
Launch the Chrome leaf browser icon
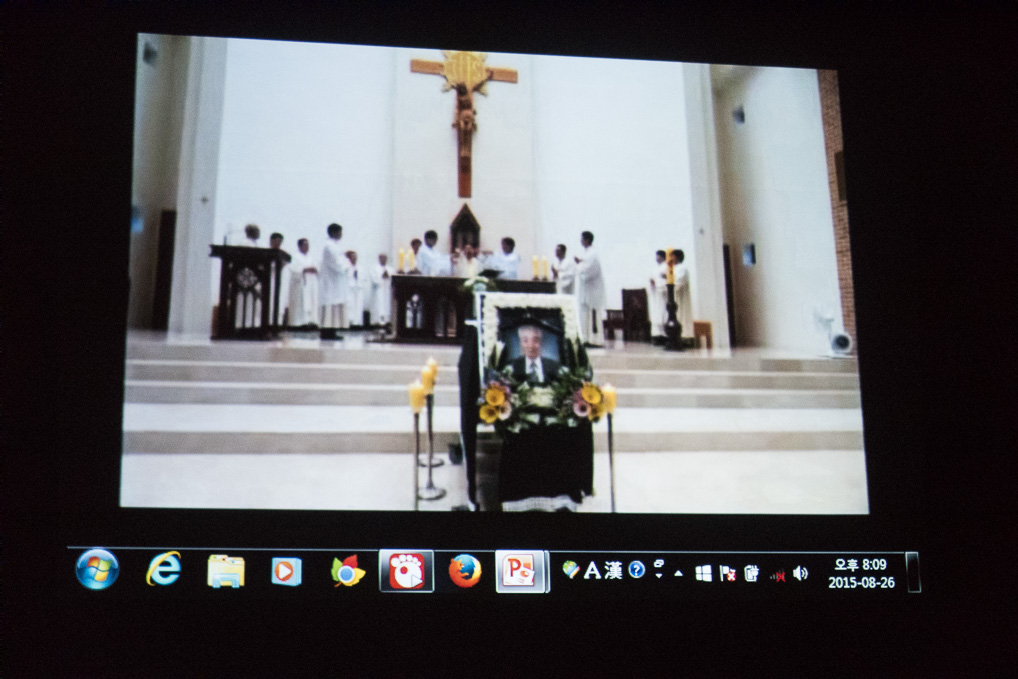[347, 571]
